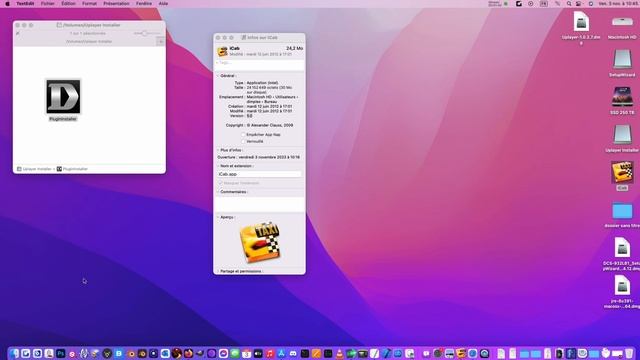Screen dimensions: 640x360
Task: Collapse the 'Nom et extension' section
Action: point(218,166)
